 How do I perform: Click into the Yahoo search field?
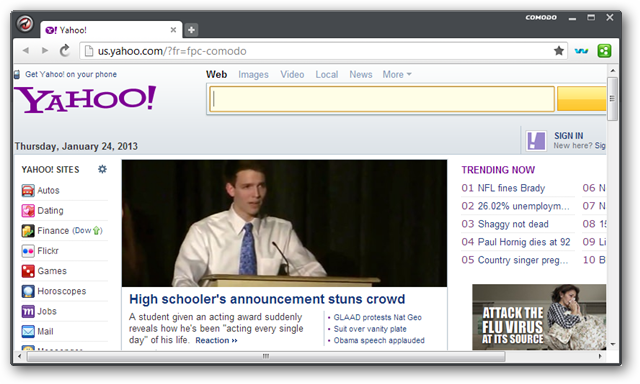(382, 99)
